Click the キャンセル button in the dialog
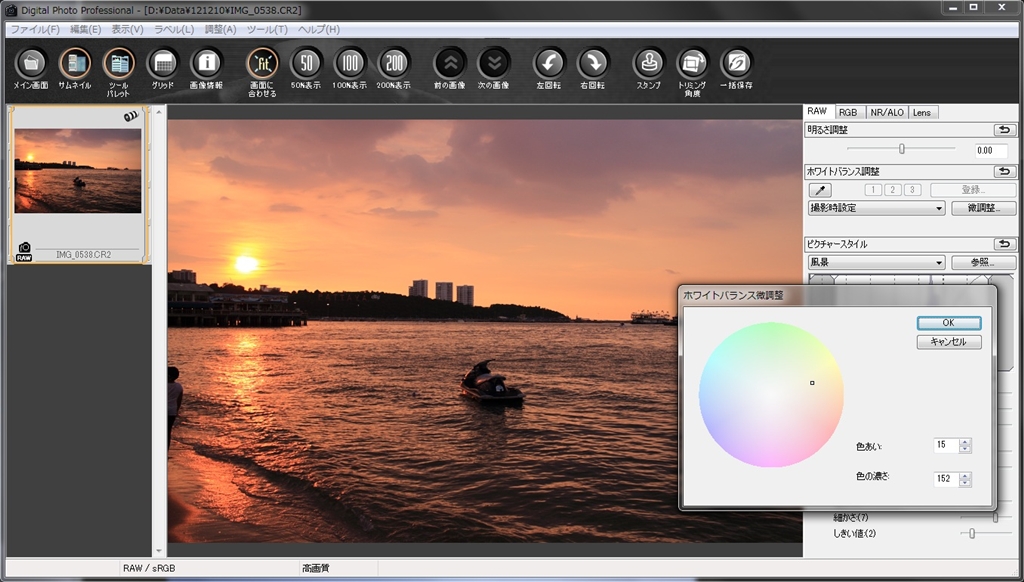The height and width of the screenshot is (582, 1024). point(948,342)
